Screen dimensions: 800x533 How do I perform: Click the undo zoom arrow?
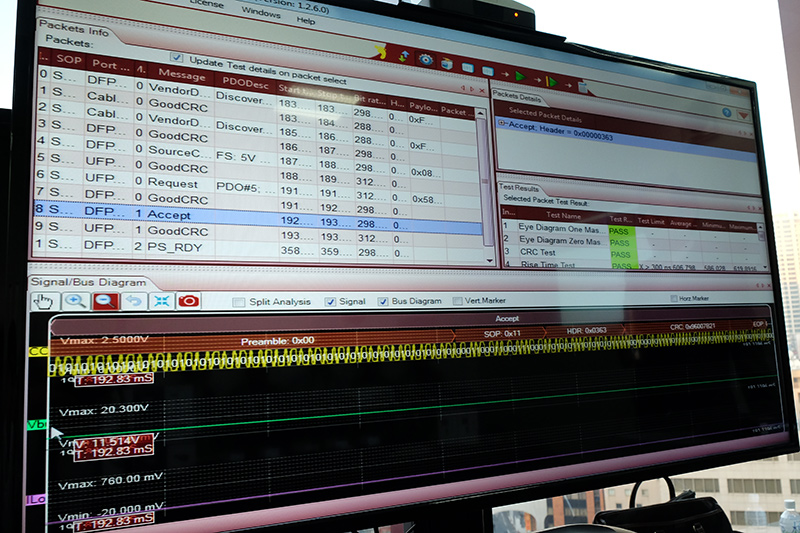tap(134, 301)
